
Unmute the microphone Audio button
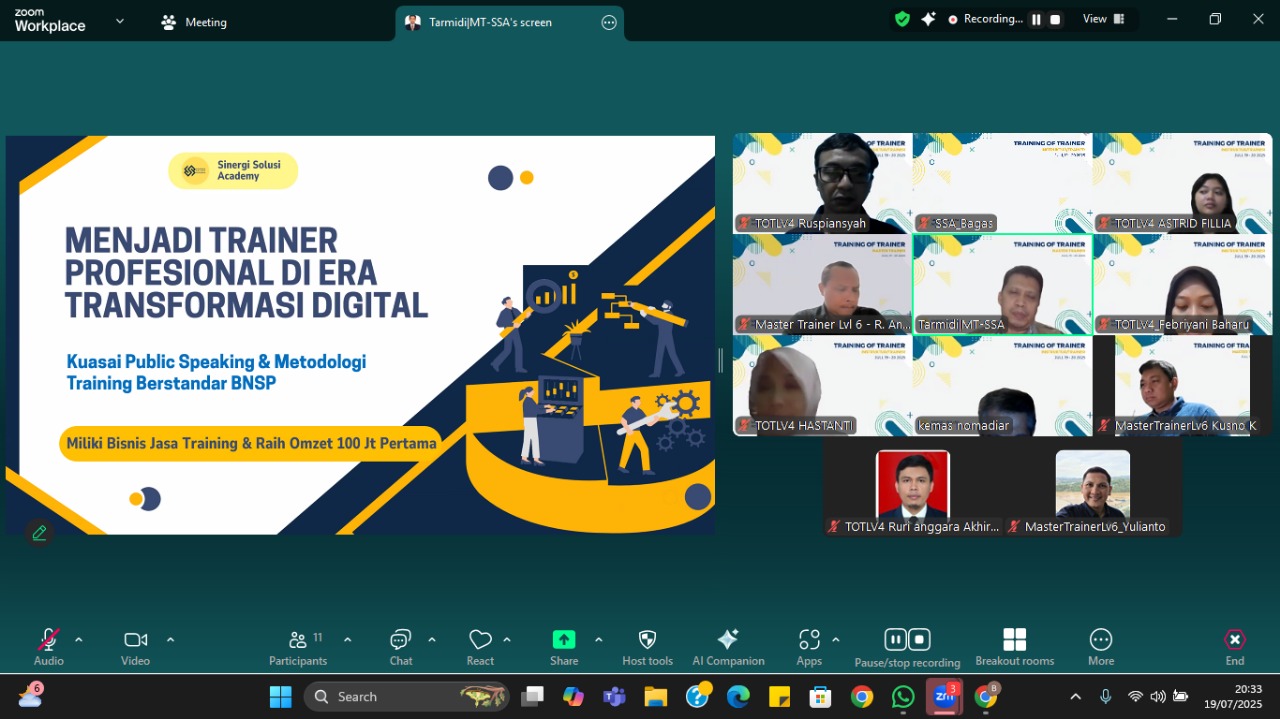(x=48, y=640)
